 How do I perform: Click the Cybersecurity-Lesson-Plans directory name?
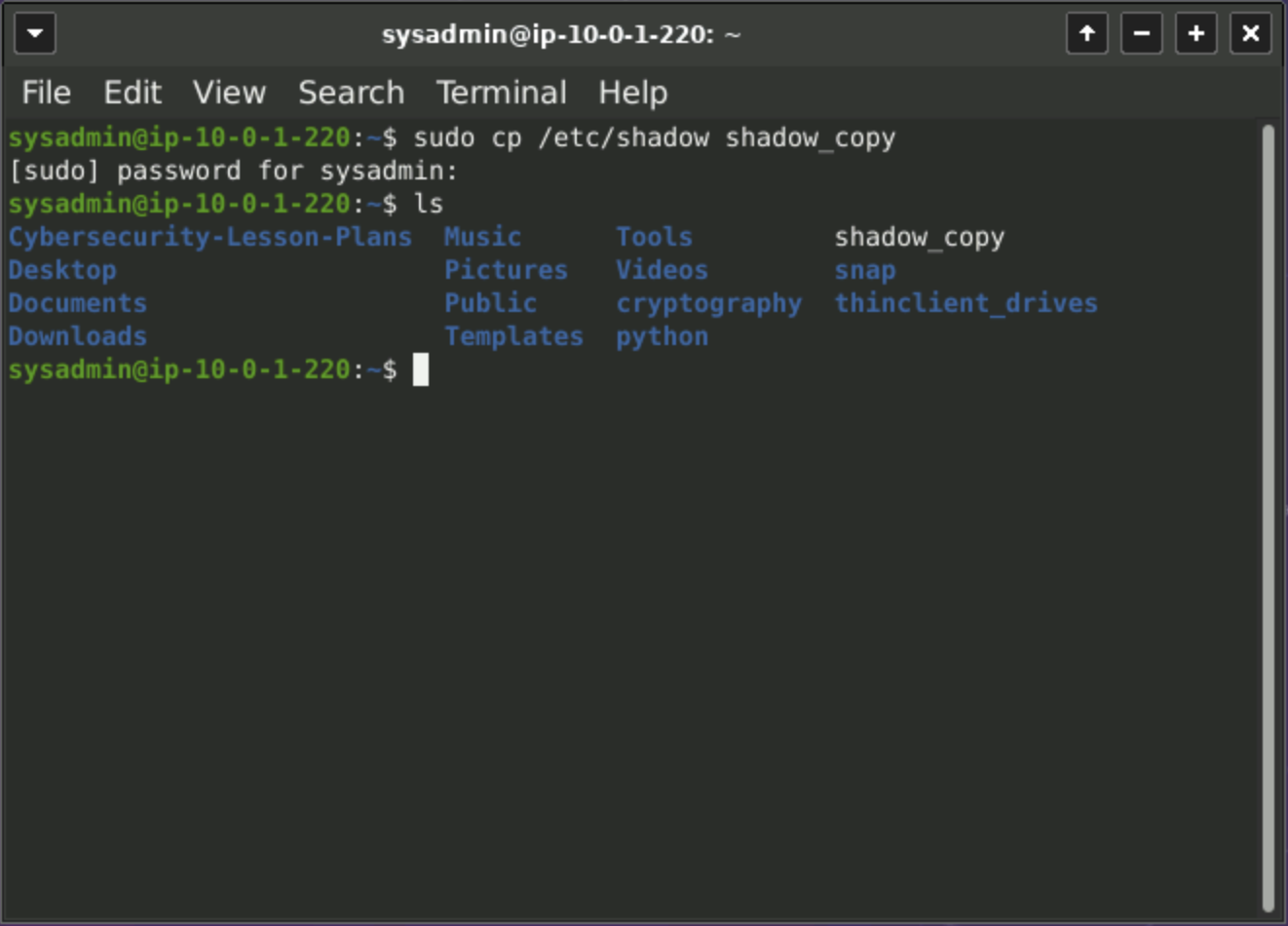coord(210,237)
